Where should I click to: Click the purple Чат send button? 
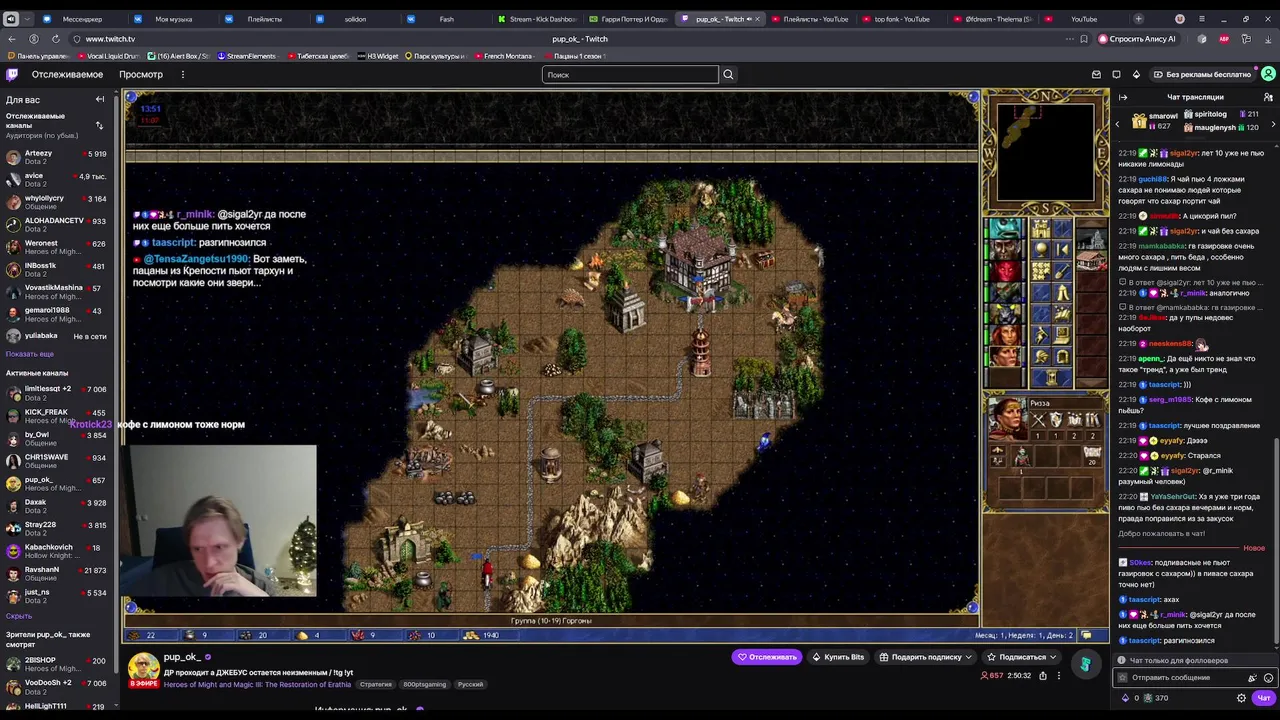pyautogui.click(x=1264, y=698)
